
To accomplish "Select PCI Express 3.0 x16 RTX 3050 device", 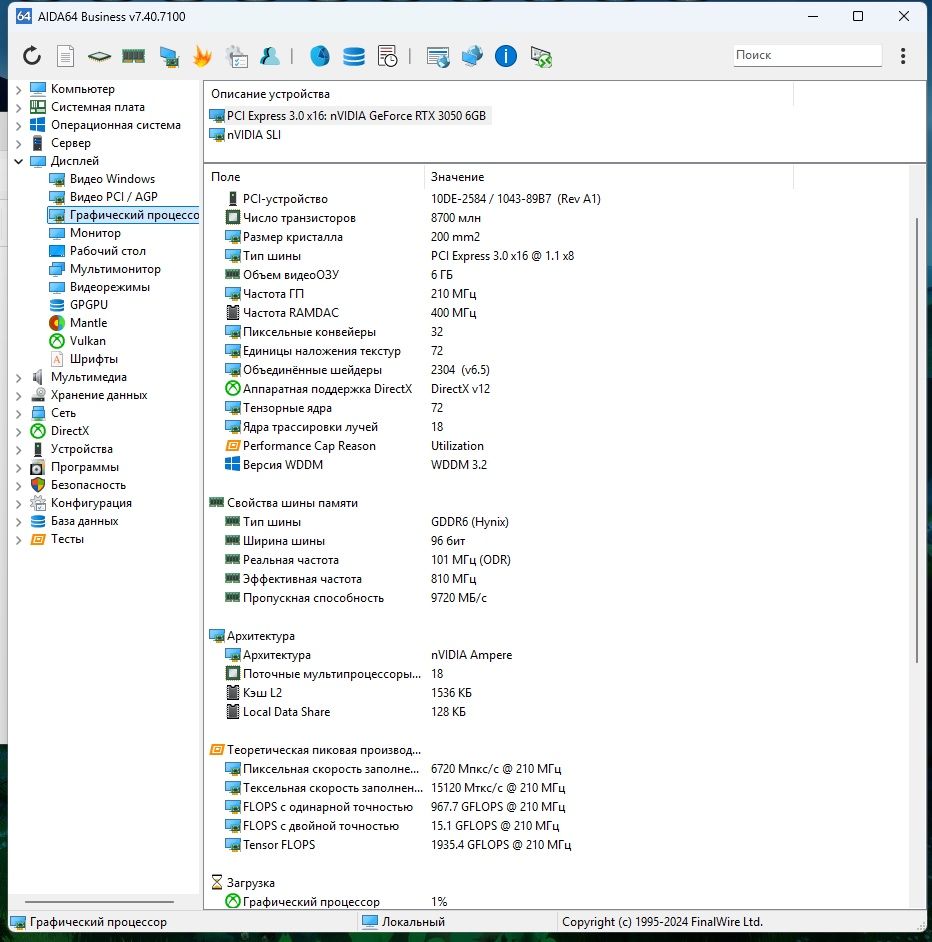I will coord(349,115).
